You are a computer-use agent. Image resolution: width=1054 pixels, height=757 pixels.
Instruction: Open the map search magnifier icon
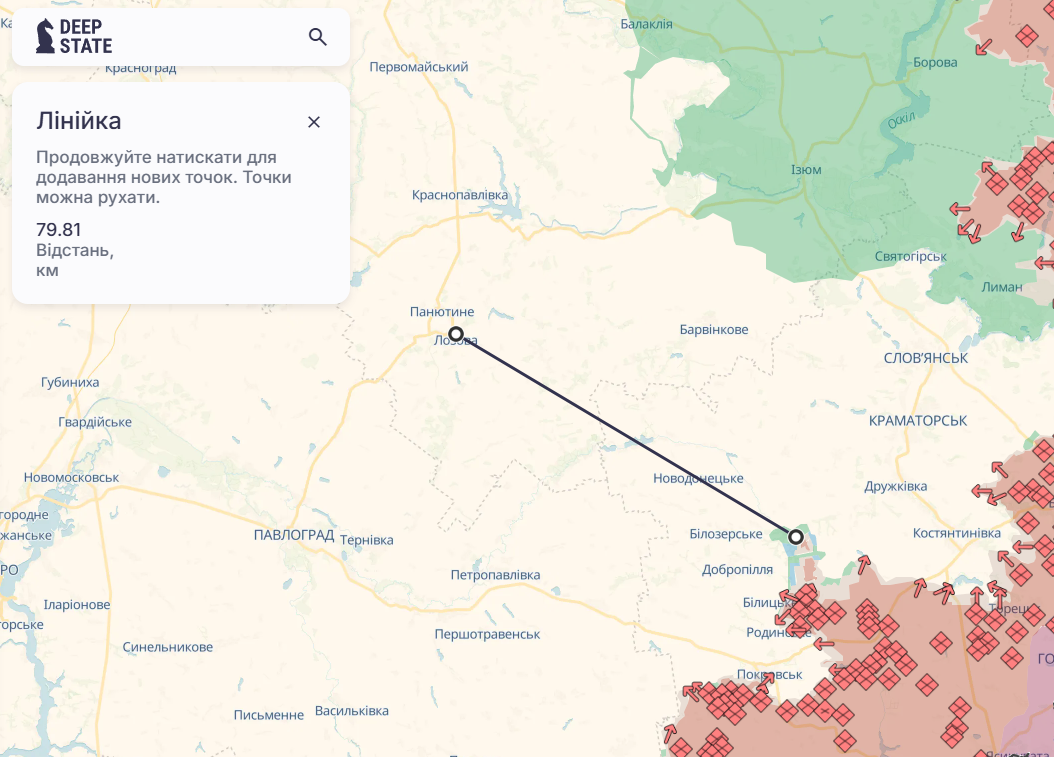(317, 37)
